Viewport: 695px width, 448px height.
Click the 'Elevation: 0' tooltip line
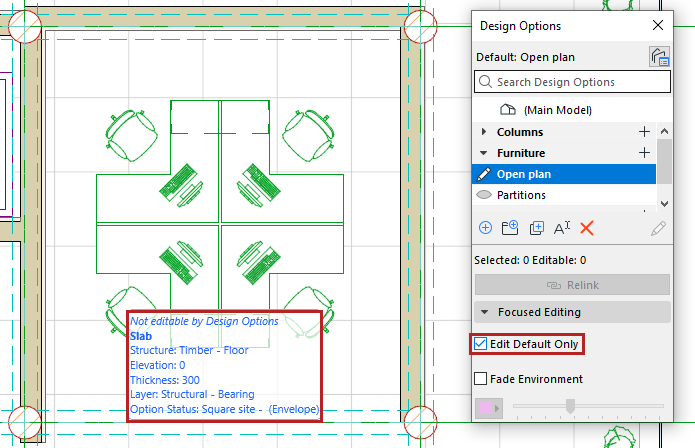coord(157,365)
